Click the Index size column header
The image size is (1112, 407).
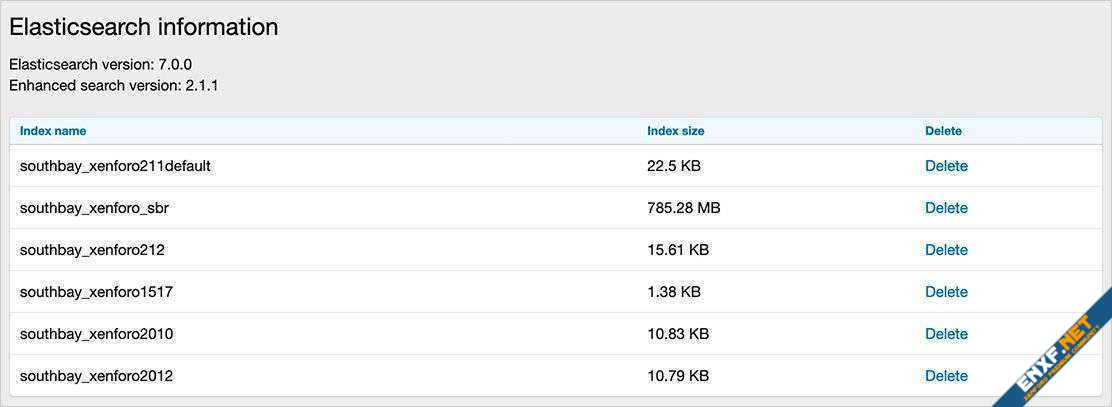(x=675, y=131)
